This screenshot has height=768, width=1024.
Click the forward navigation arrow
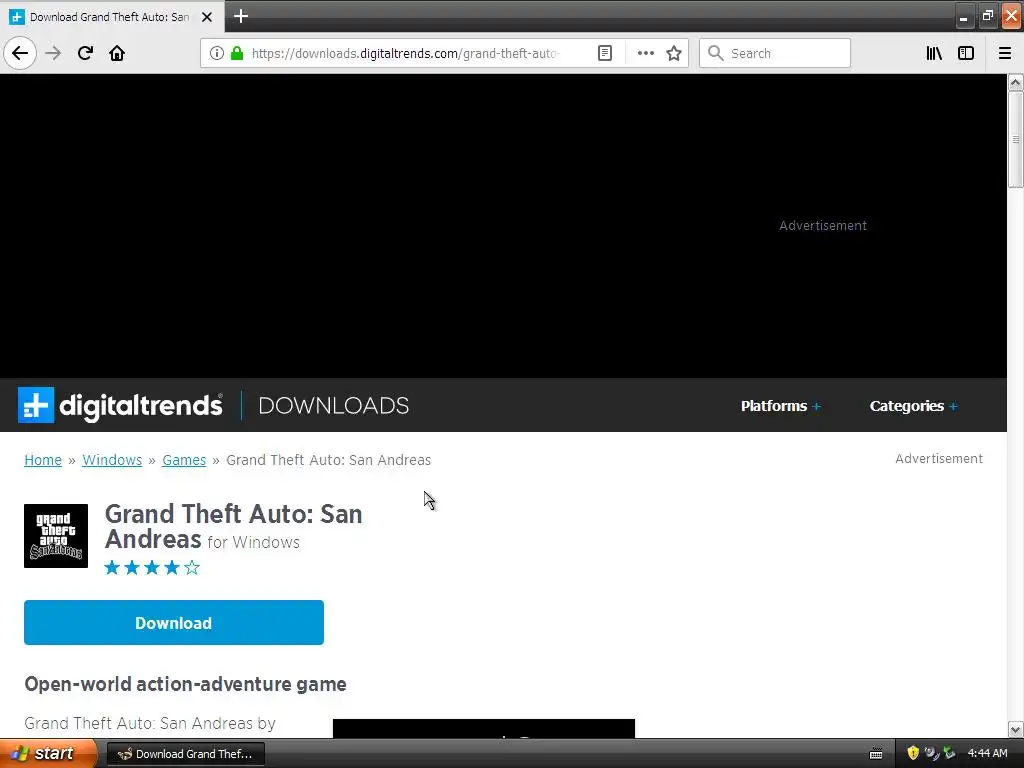tap(53, 53)
